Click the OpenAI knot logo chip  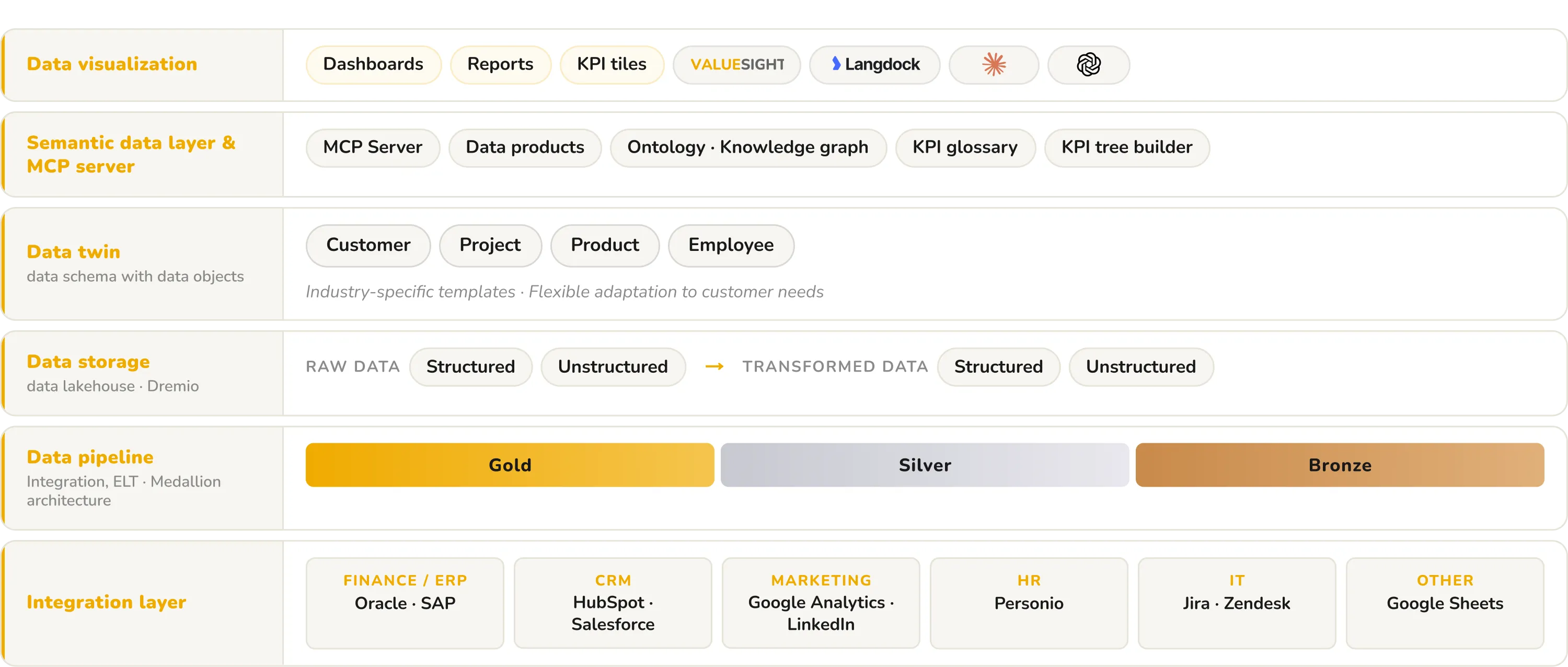click(x=1088, y=64)
